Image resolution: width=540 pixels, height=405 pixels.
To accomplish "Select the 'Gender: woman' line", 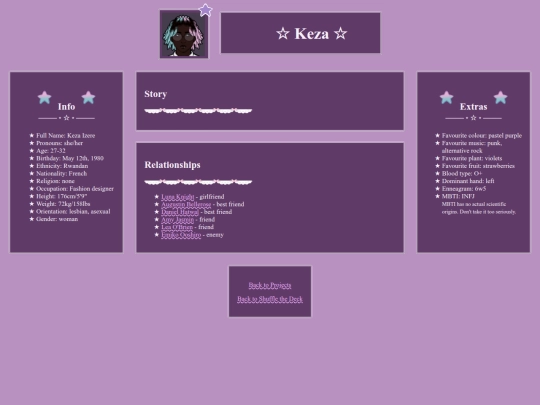I will coord(57,219).
